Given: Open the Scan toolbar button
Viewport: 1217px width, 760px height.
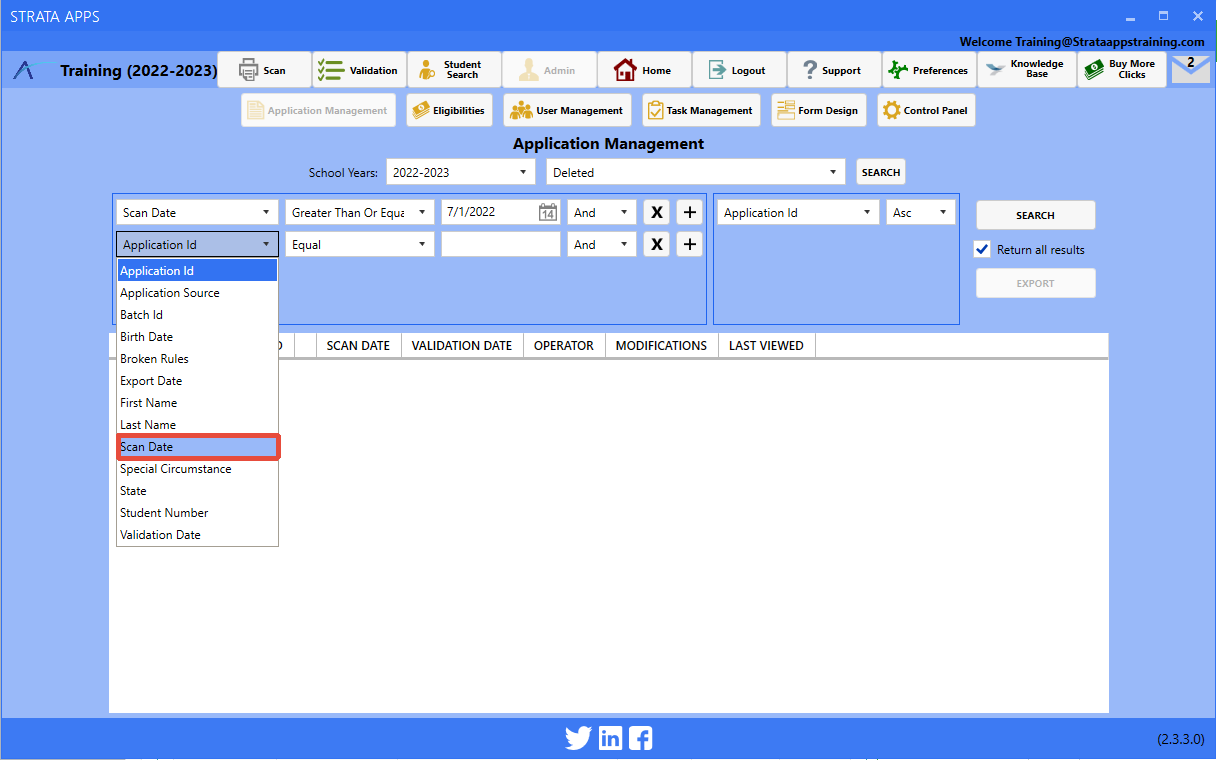Looking at the screenshot, I should pos(264,70).
